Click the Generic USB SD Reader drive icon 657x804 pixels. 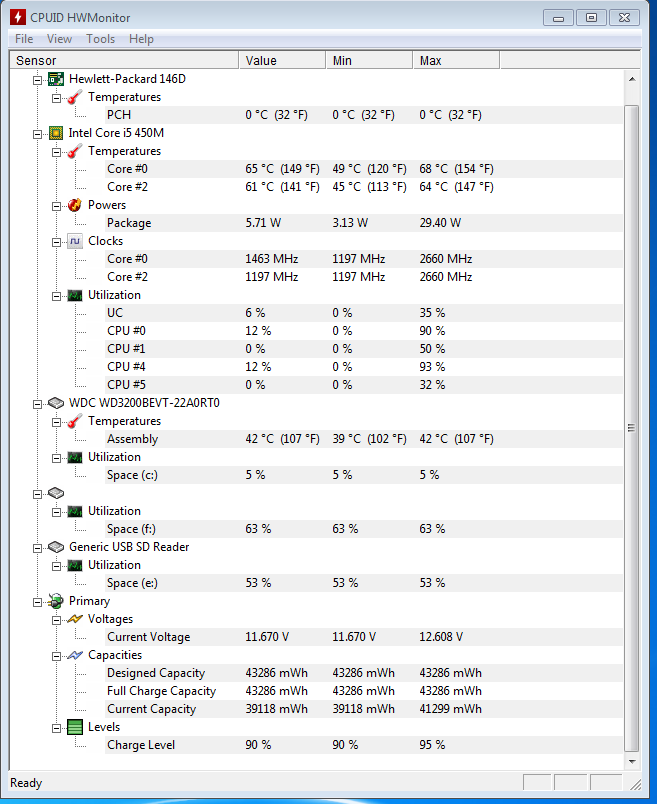click(x=55, y=547)
